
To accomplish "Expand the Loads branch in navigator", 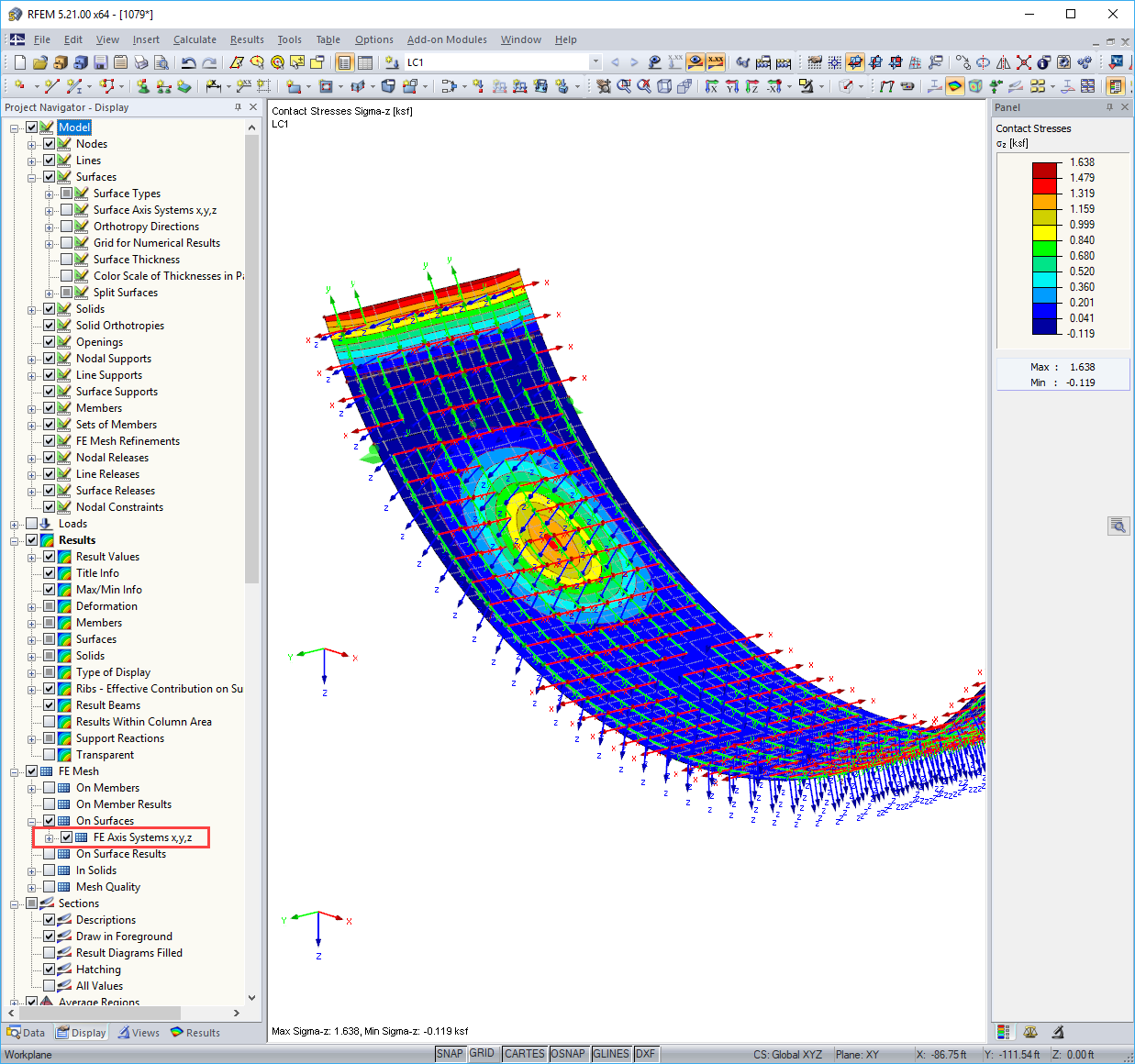I will point(14,523).
